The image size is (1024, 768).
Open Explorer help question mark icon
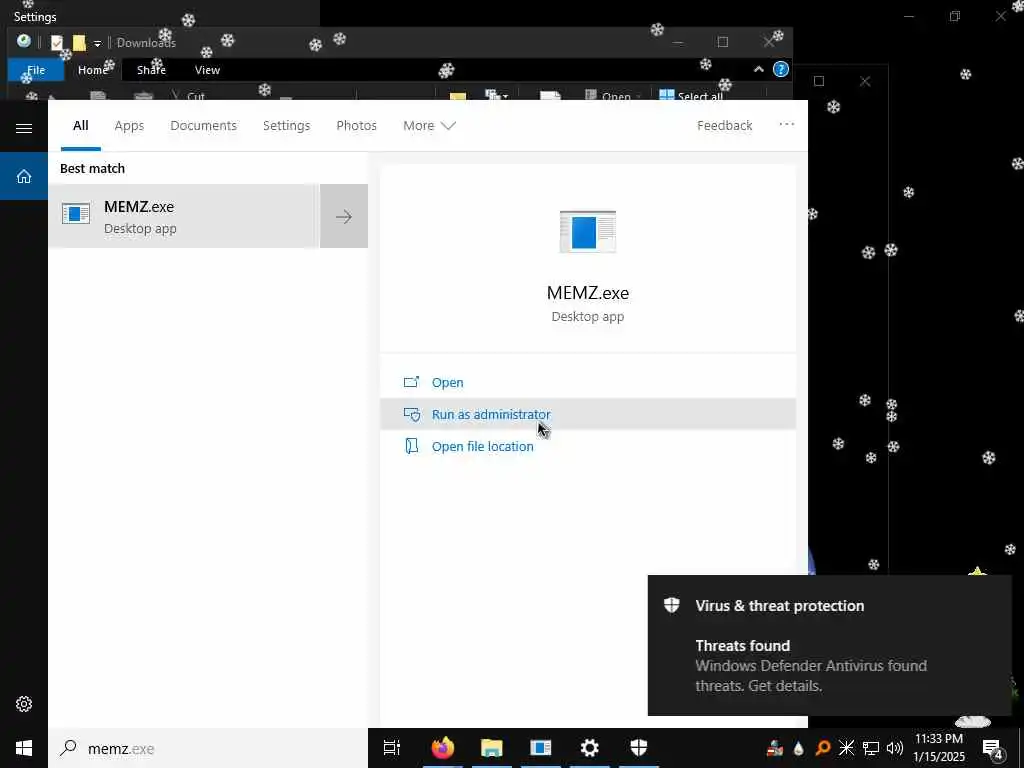(780, 69)
